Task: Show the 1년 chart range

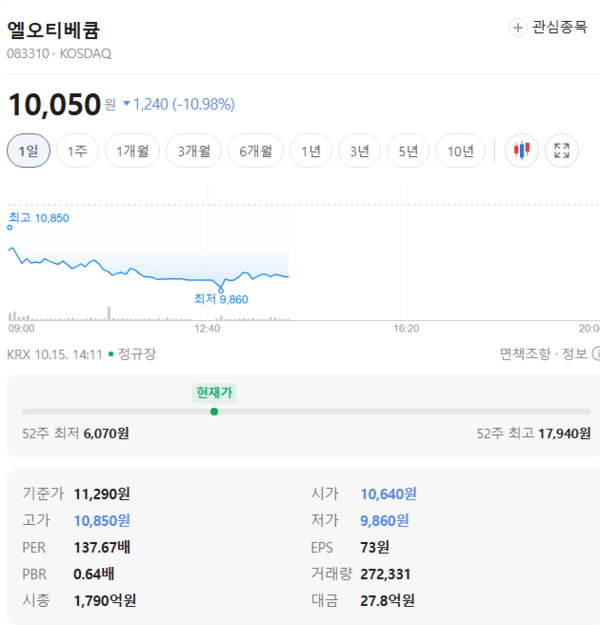Action: pos(311,151)
